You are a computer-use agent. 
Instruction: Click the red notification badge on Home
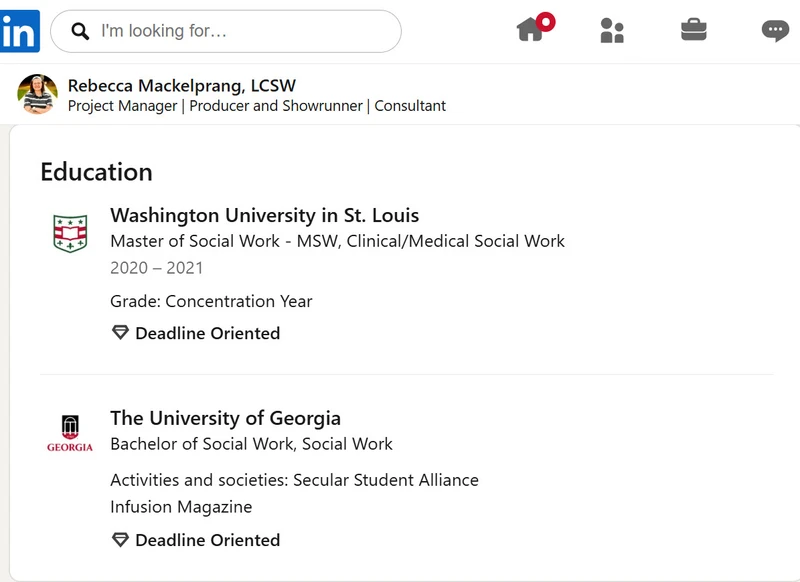point(546,22)
